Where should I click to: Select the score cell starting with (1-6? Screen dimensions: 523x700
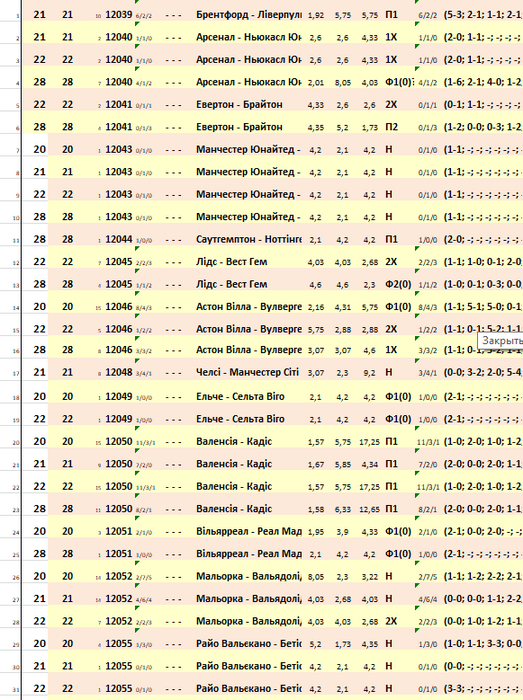point(483,82)
